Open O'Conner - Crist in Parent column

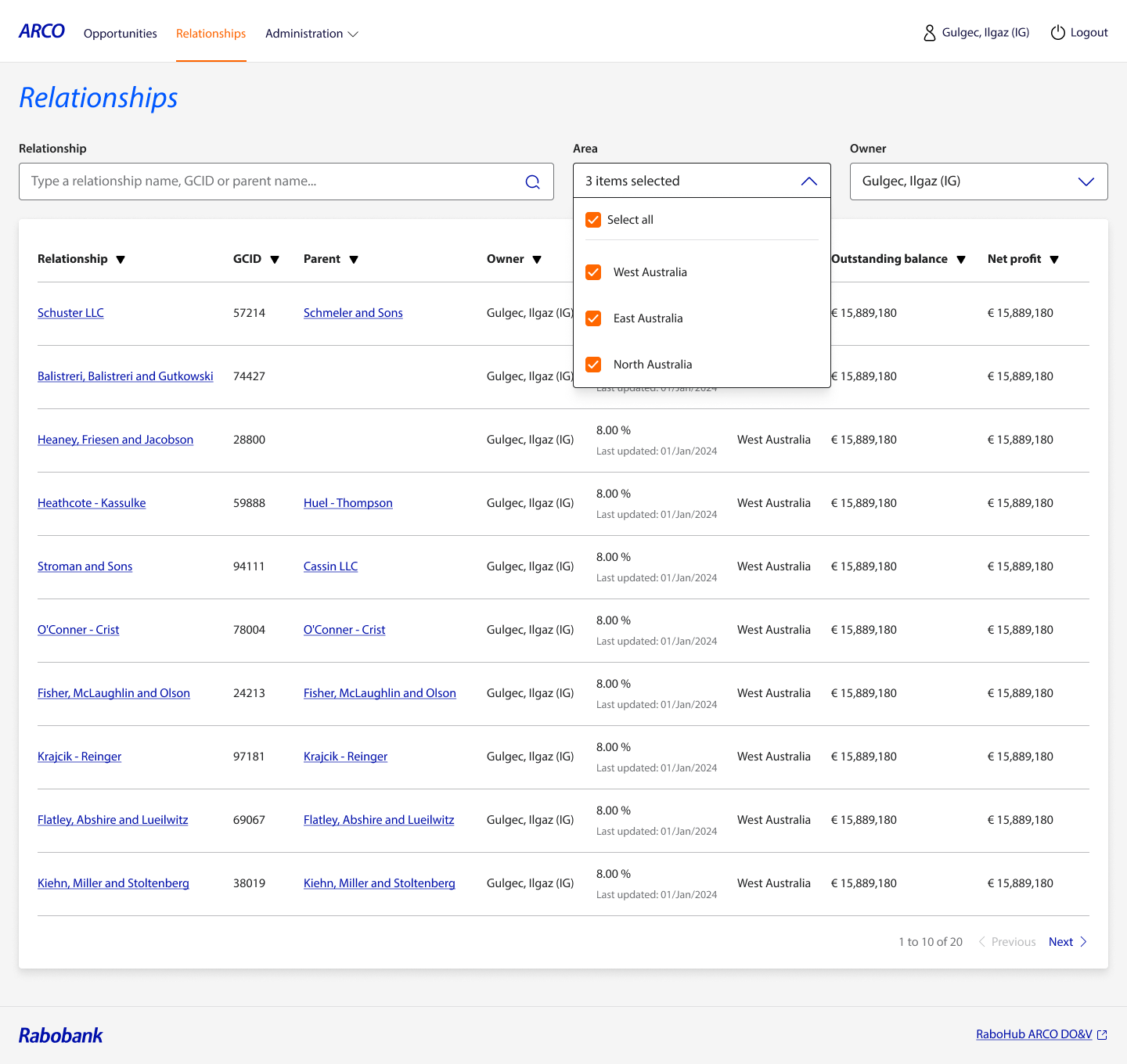click(x=344, y=630)
